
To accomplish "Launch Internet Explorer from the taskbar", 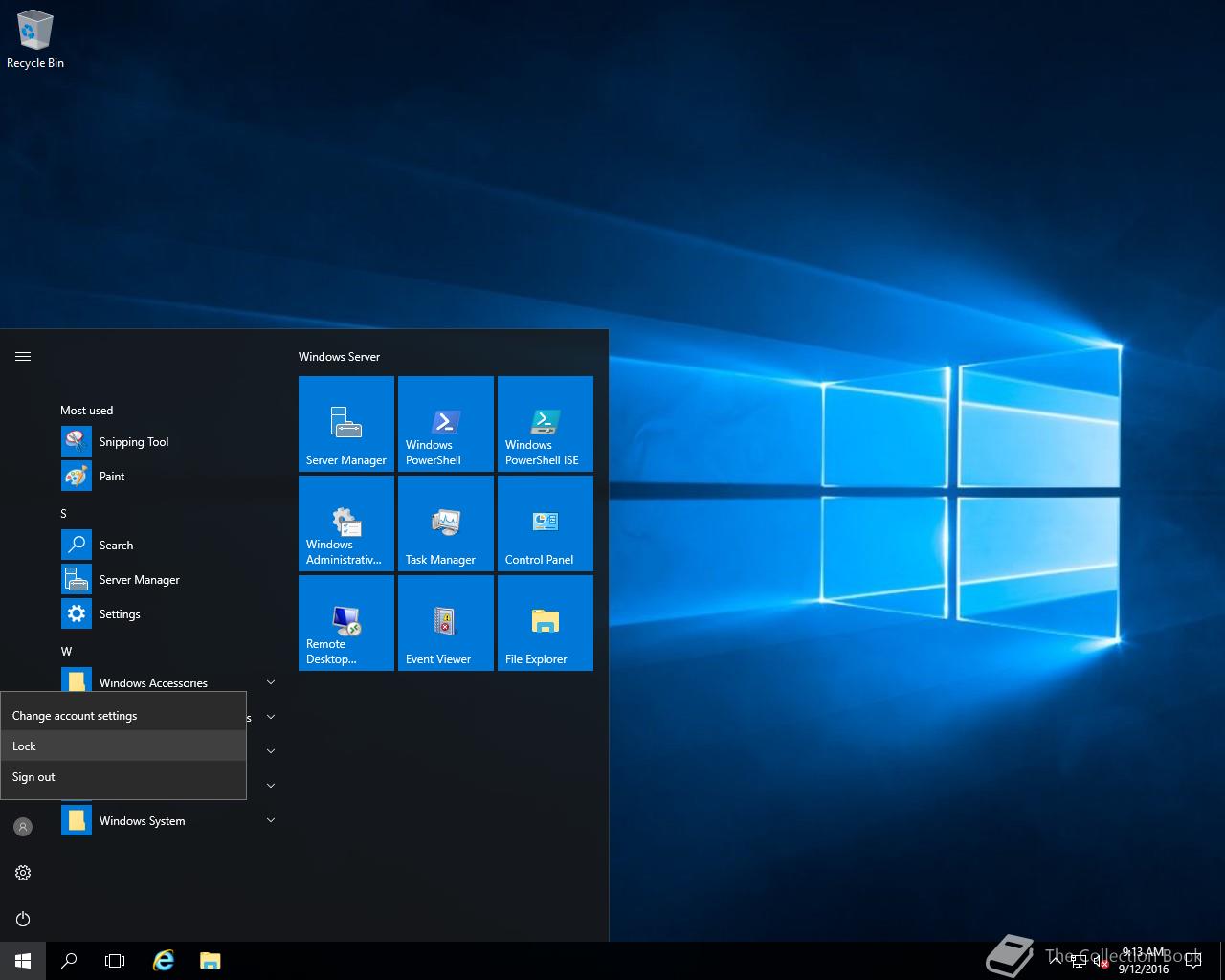I will click(x=164, y=961).
